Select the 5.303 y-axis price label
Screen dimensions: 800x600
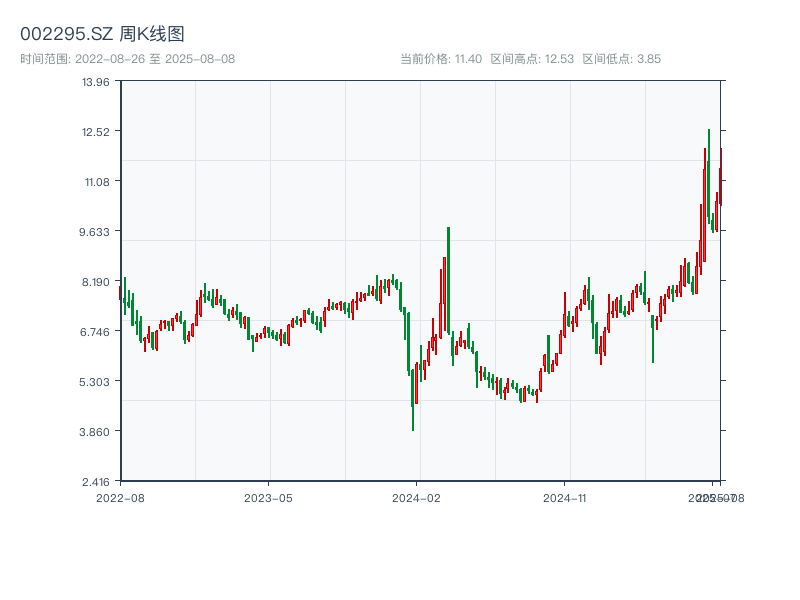(x=96, y=381)
